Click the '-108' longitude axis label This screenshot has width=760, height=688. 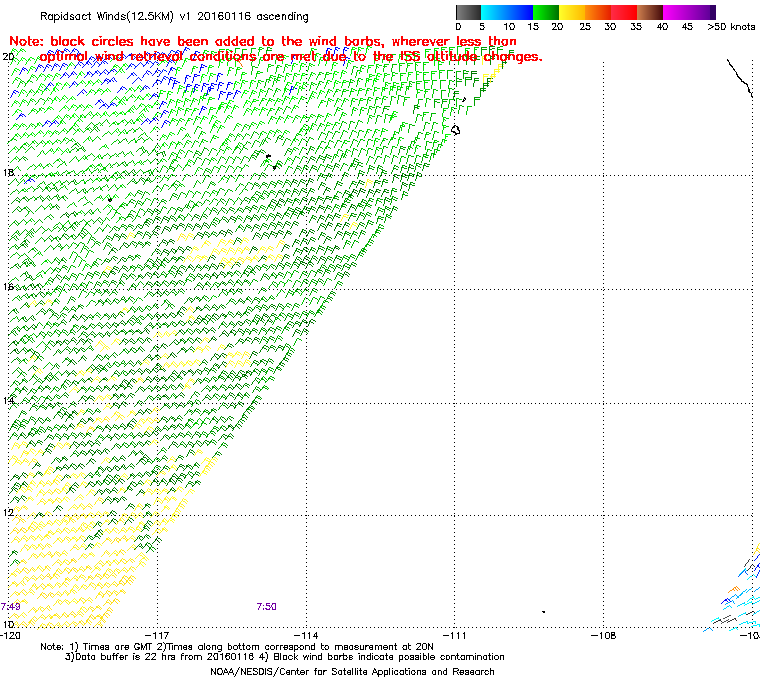[x=603, y=635]
